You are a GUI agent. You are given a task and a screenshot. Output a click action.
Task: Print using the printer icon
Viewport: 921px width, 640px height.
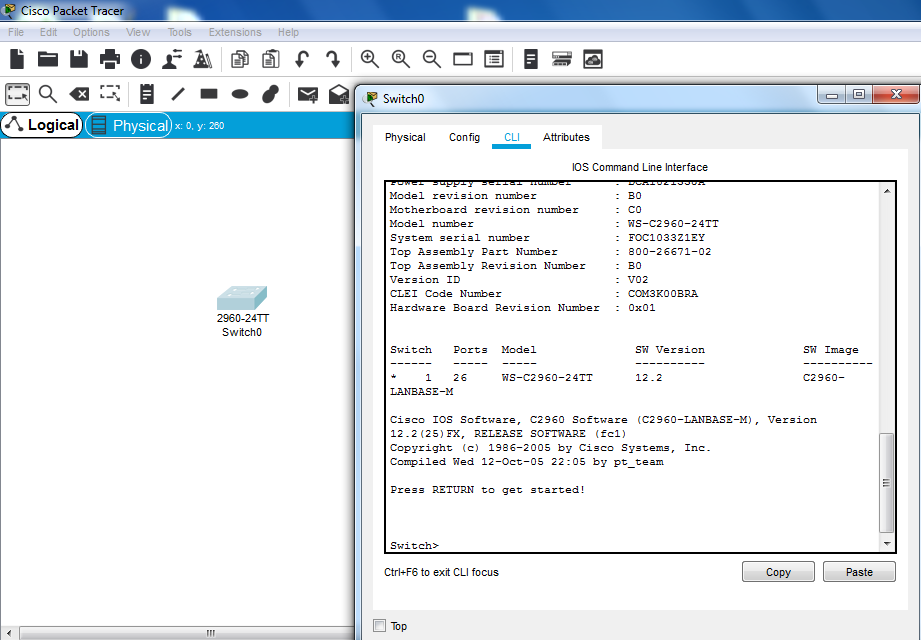(x=109, y=59)
